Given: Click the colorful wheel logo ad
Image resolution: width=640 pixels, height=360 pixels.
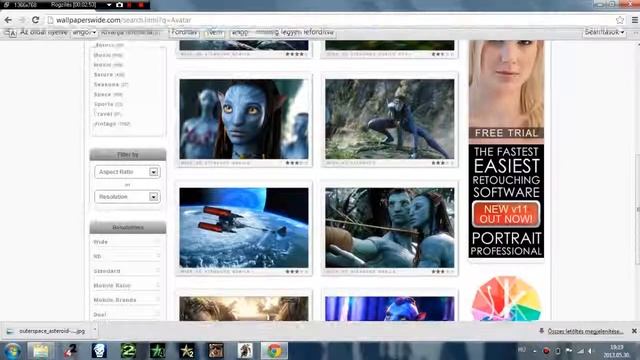Looking at the screenshot, I should pos(506,299).
